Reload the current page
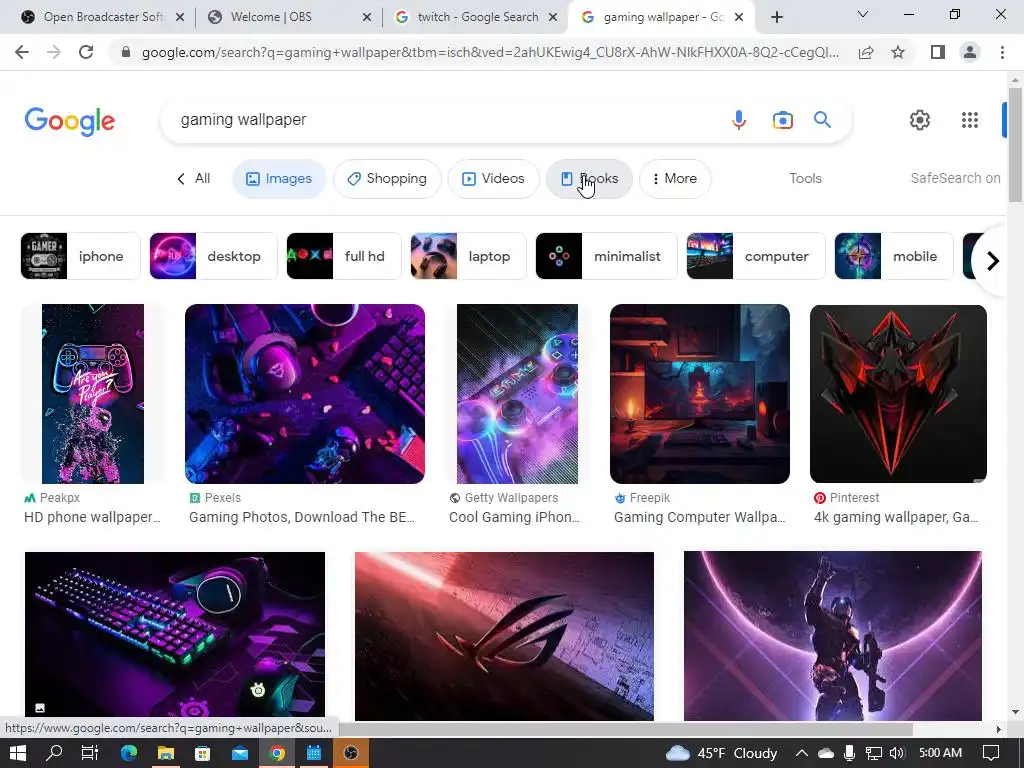The image size is (1024, 768). coord(86,52)
